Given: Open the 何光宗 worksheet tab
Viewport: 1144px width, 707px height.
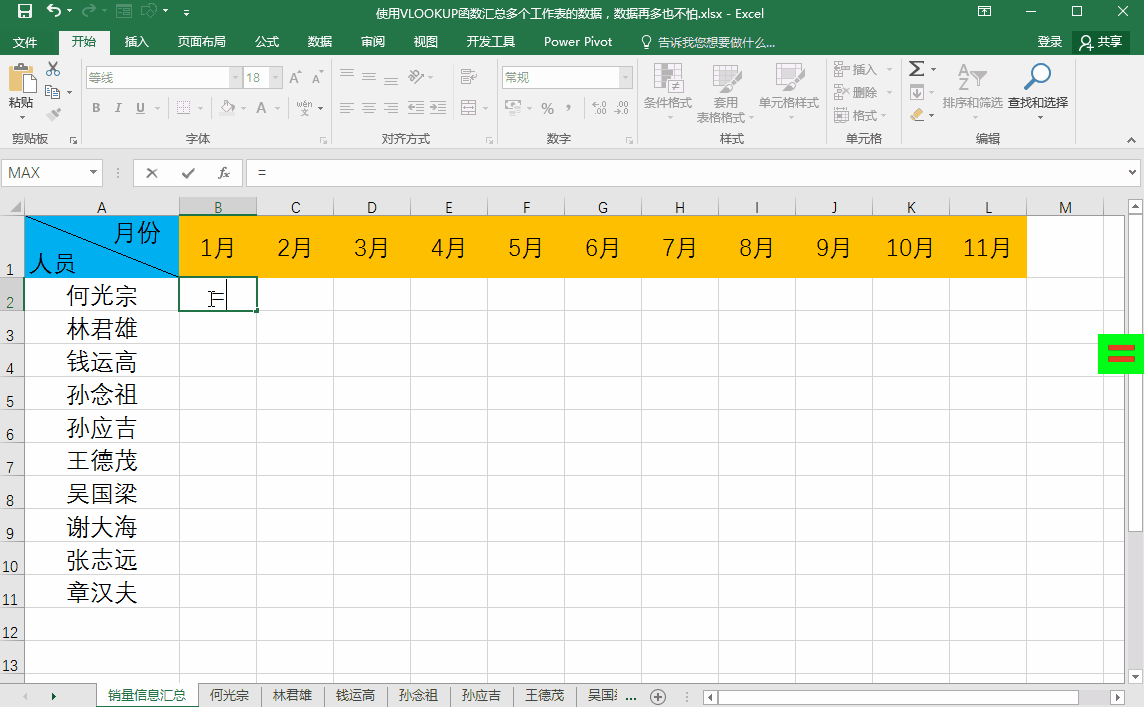Looking at the screenshot, I should click(229, 695).
